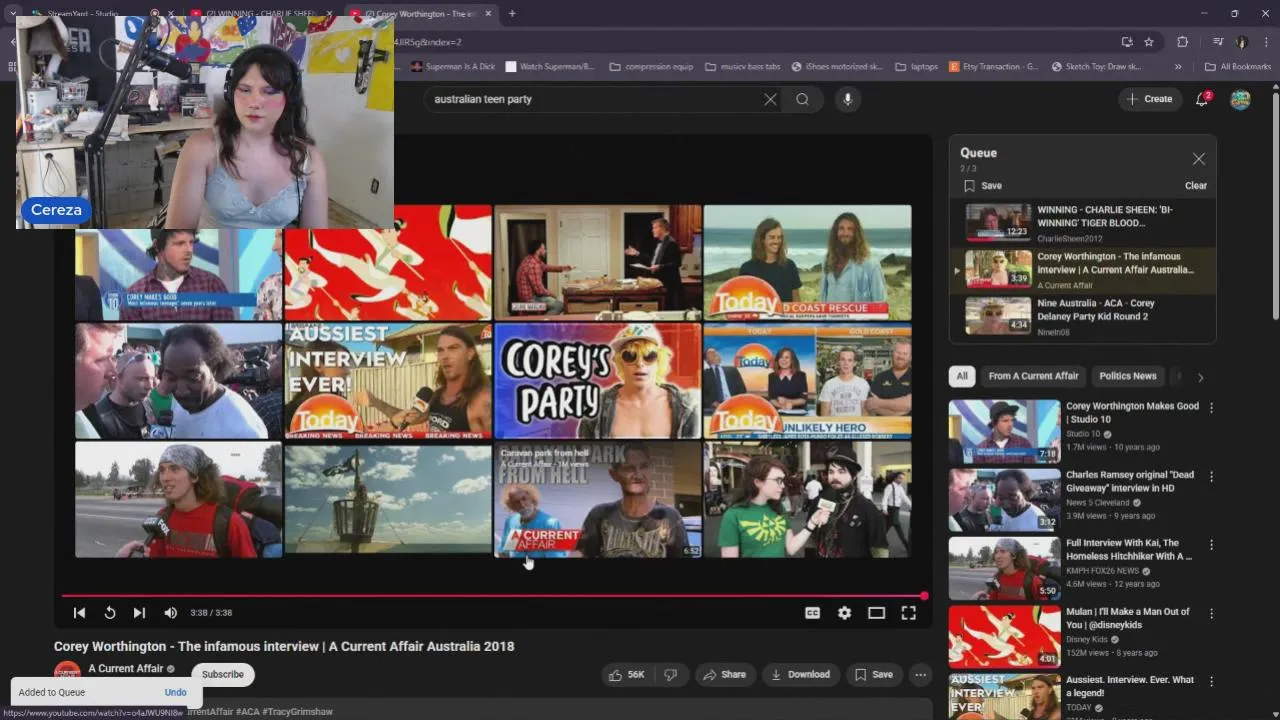Toggle closed captions in player
The width and height of the screenshot is (1280, 720).
813,613
